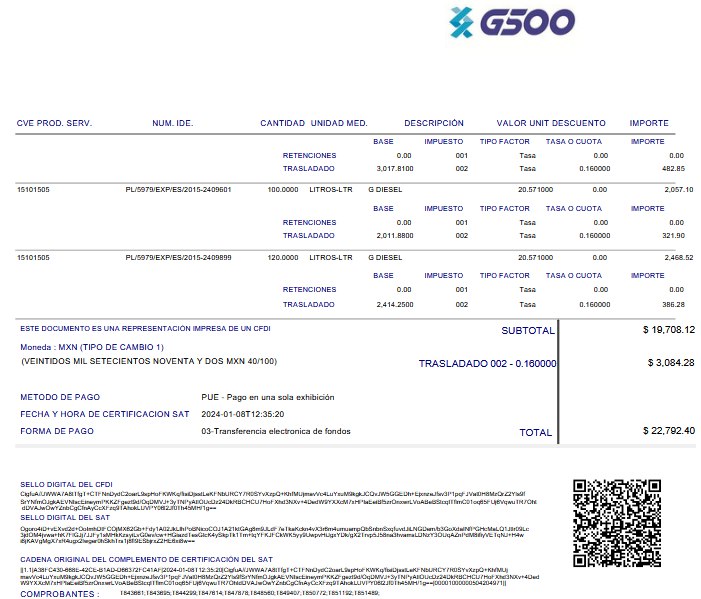
Task: Click the DESCRIPCIÓN column header
Action: click(x=434, y=123)
